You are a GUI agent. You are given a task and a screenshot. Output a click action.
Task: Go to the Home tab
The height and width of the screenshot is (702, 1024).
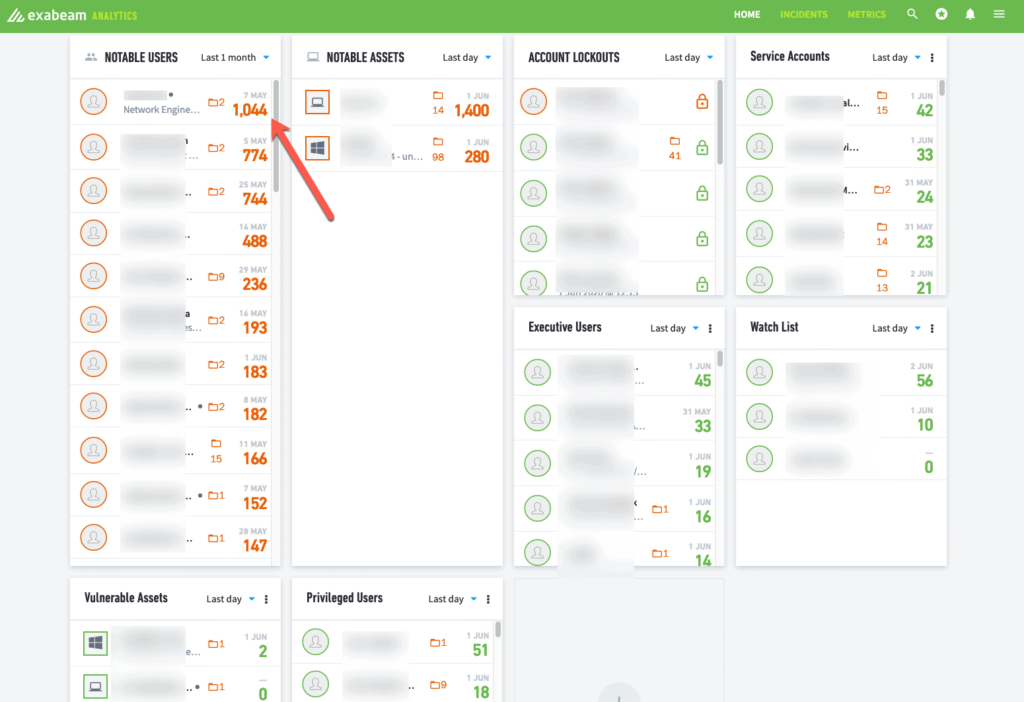click(746, 15)
